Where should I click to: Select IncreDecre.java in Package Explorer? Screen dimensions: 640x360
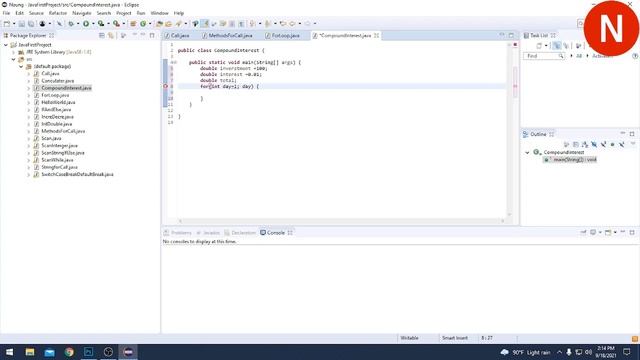tap(58, 117)
